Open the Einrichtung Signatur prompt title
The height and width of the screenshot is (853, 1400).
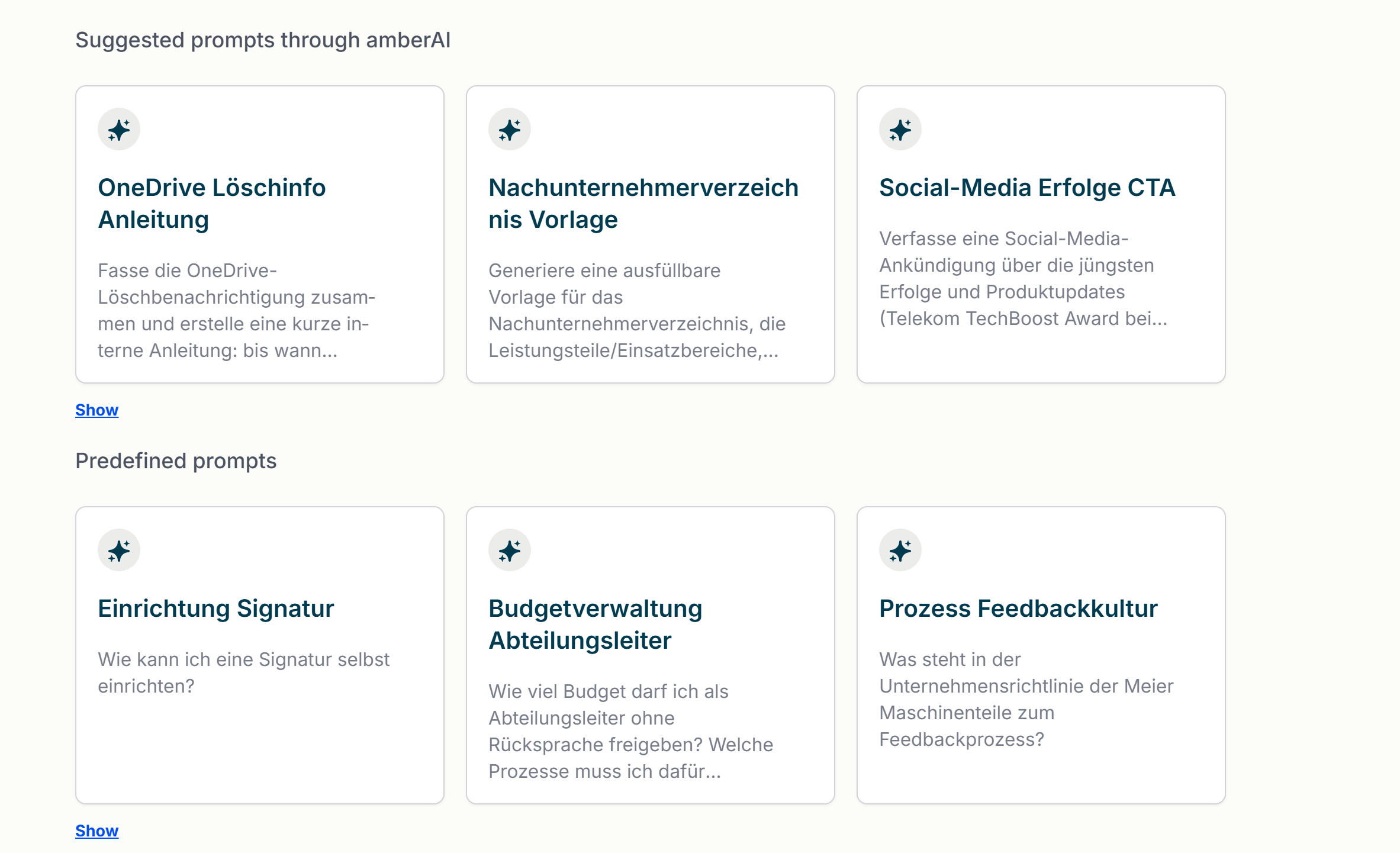click(216, 609)
